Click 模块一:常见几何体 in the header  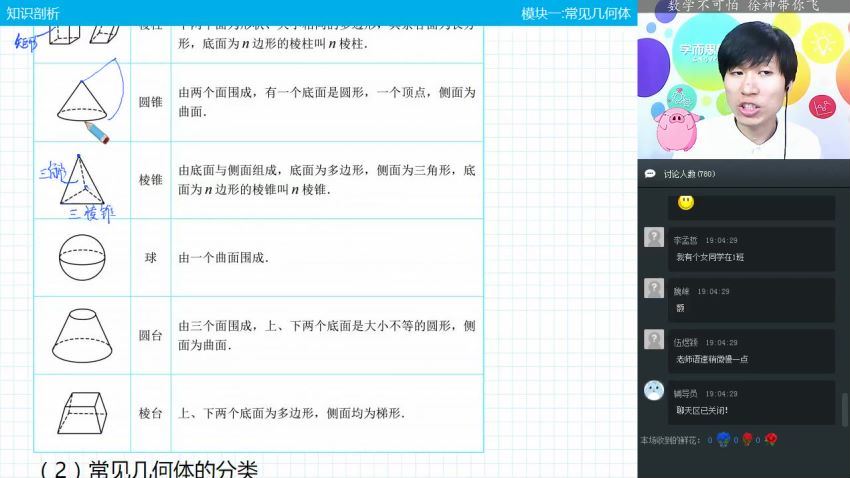click(576, 14)
